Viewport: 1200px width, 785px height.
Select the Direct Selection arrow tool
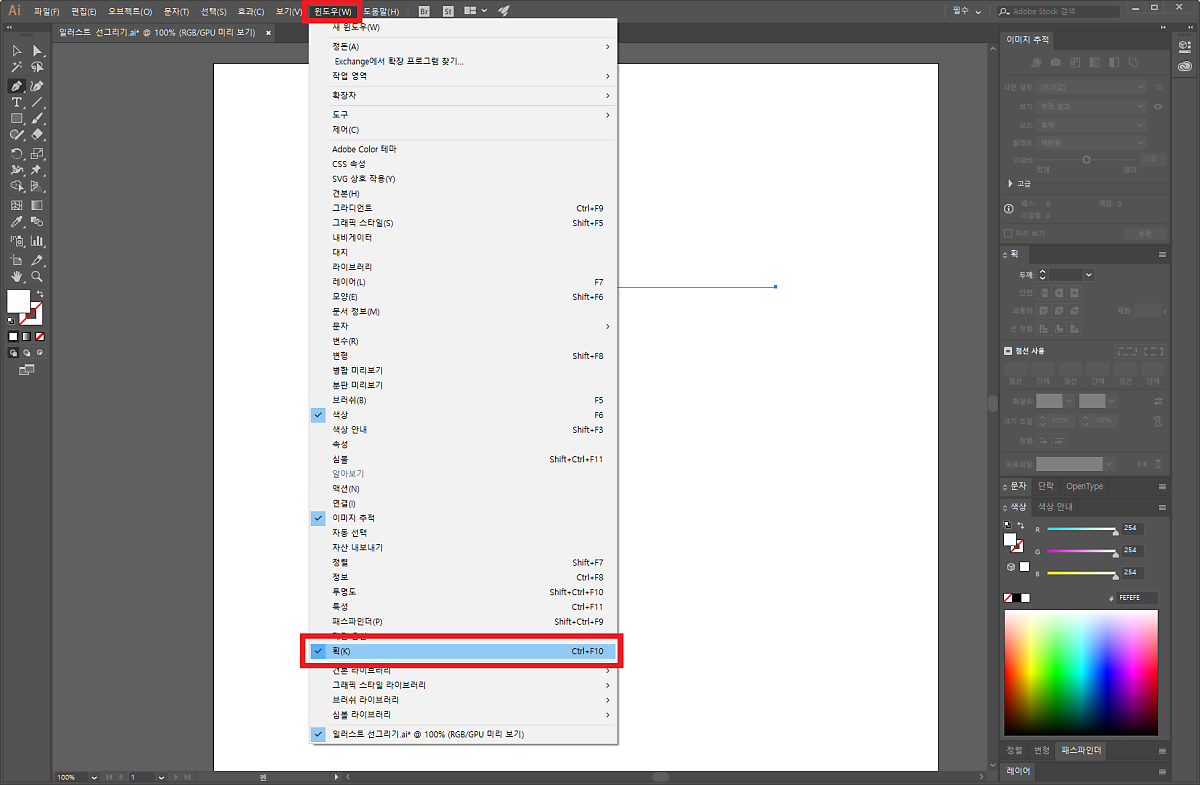pos(37,50)
